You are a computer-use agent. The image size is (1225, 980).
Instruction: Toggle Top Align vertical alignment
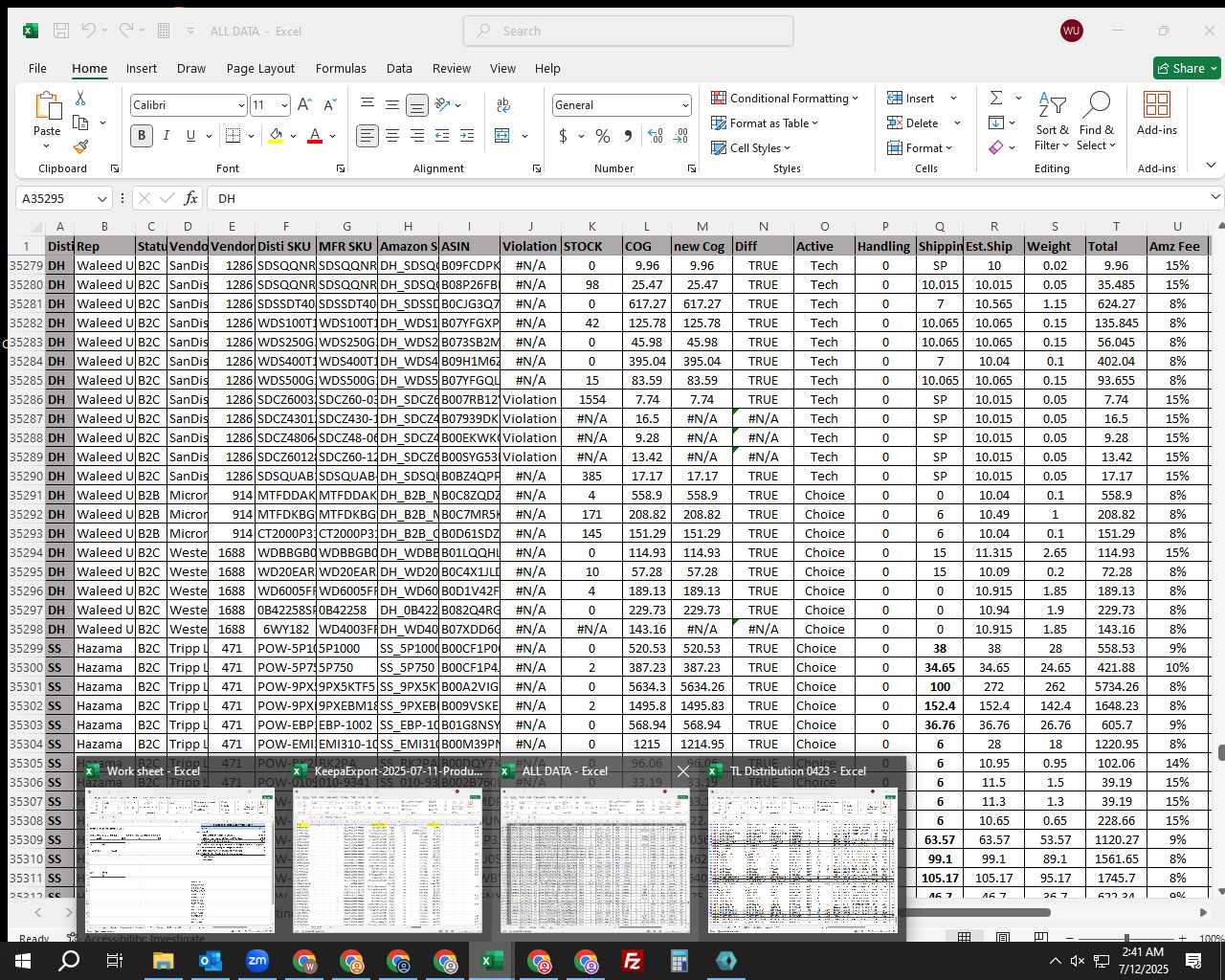pos(367,104)
